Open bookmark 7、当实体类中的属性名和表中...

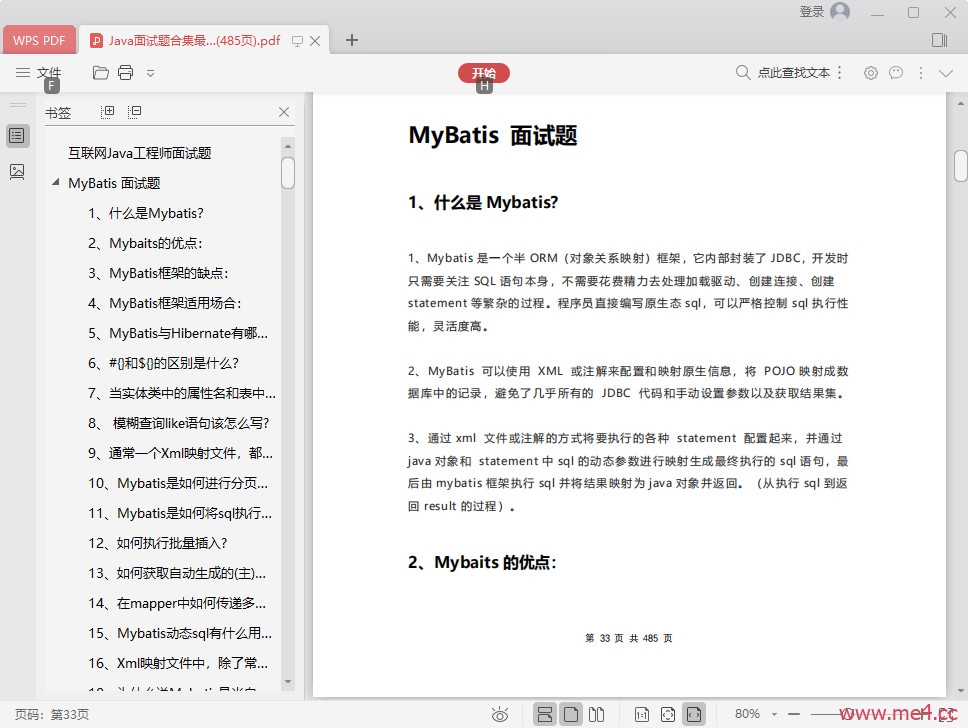coord(182,393)
